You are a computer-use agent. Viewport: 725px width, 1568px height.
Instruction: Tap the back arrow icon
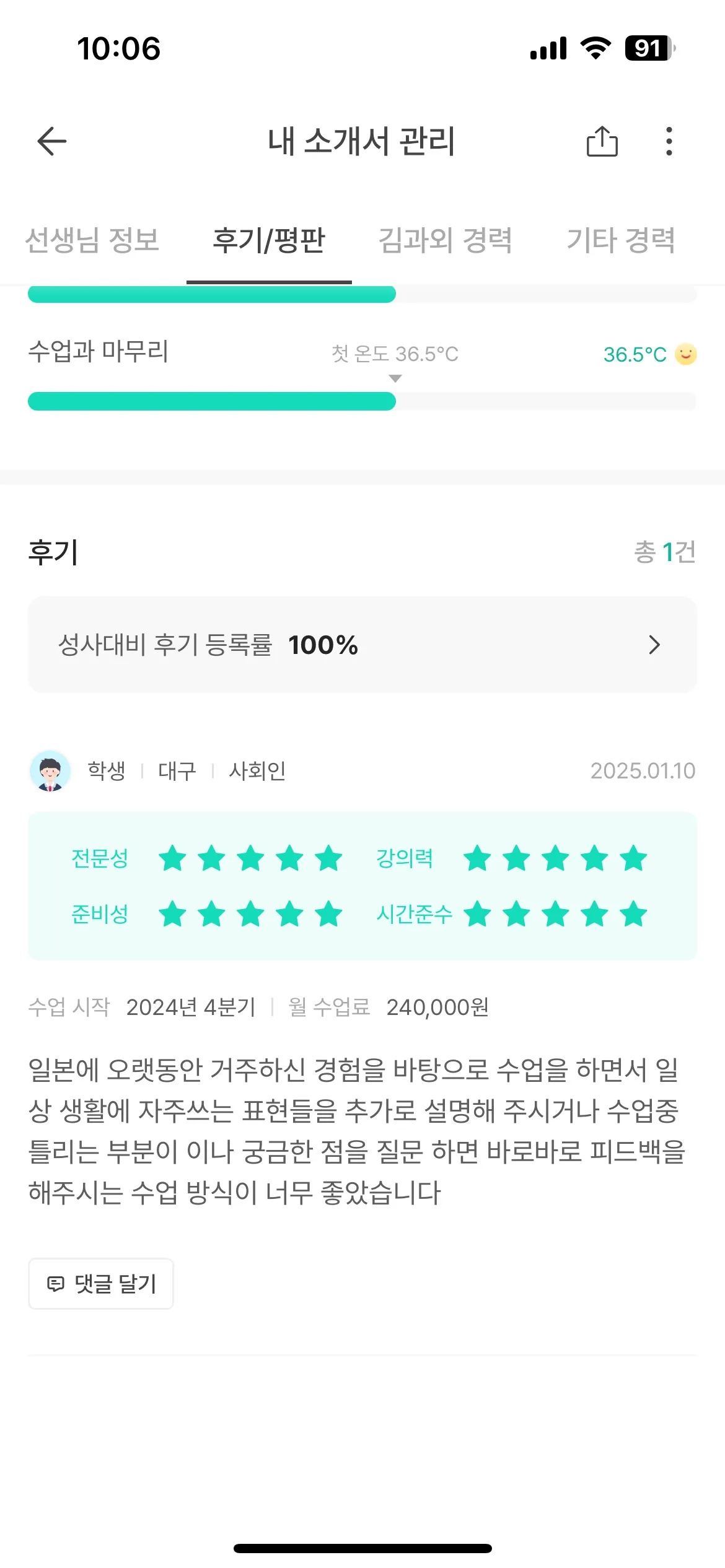pos(52,141)
